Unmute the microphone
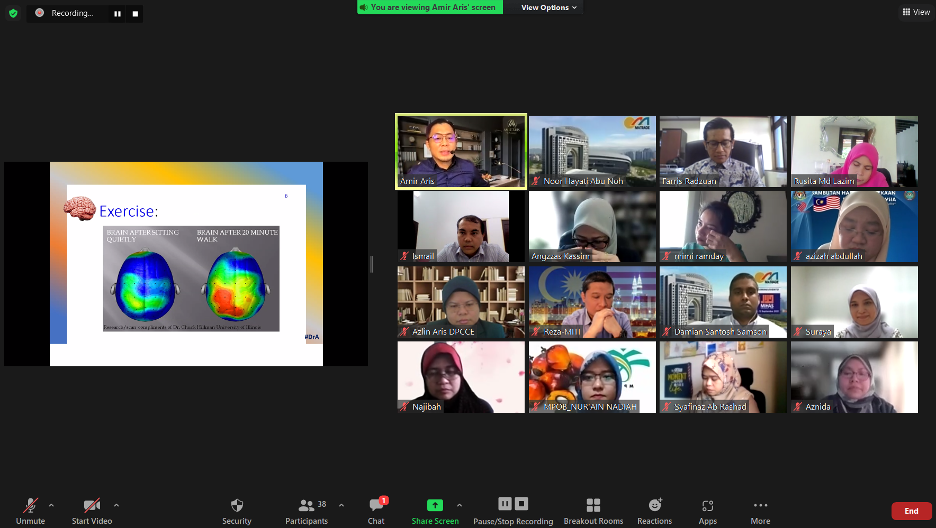 (31, 510)
